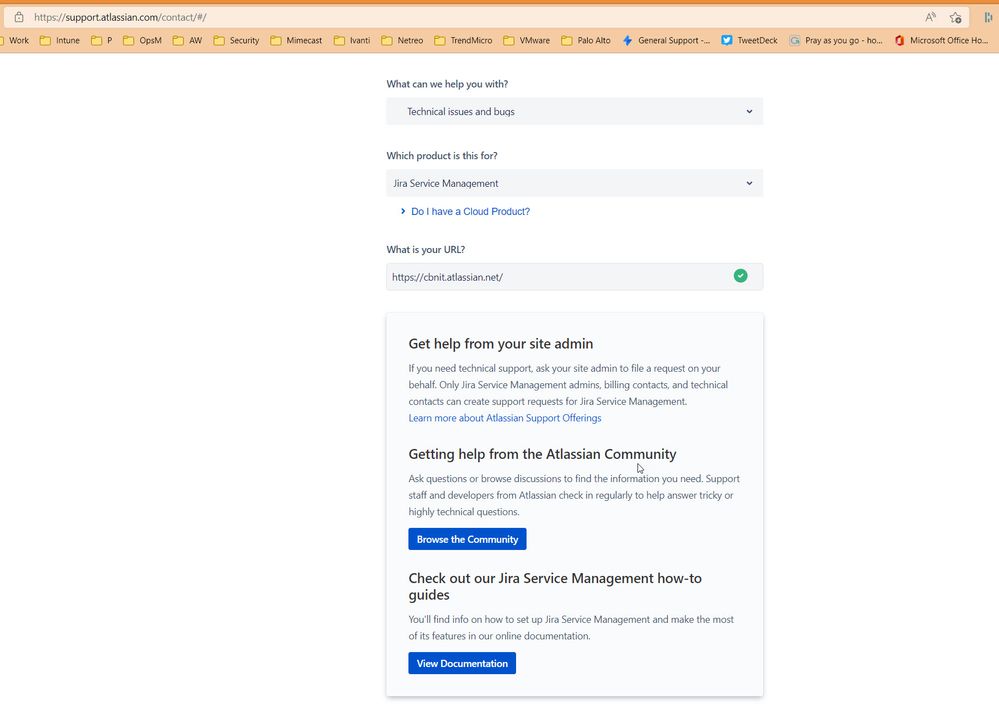Image resolution: width=999 pixels, height=718 pixels.
Task: Open the 'What can we help you with' dropdown
Action: click(575, 111)
